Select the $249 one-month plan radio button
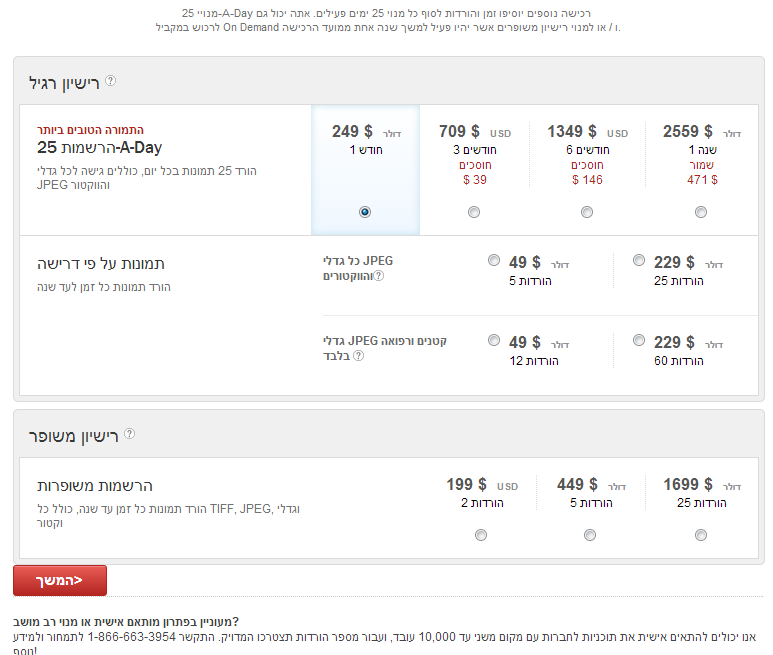The width and height of the screenshot is (773, 655). (x=365, y=212)
